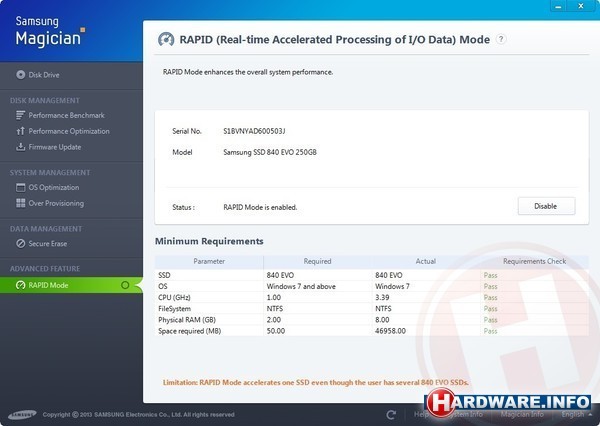Click the CPU (GHz) row label
This screenshot has width=600, height=426.
pyautogui.click(x=174, y=297)
